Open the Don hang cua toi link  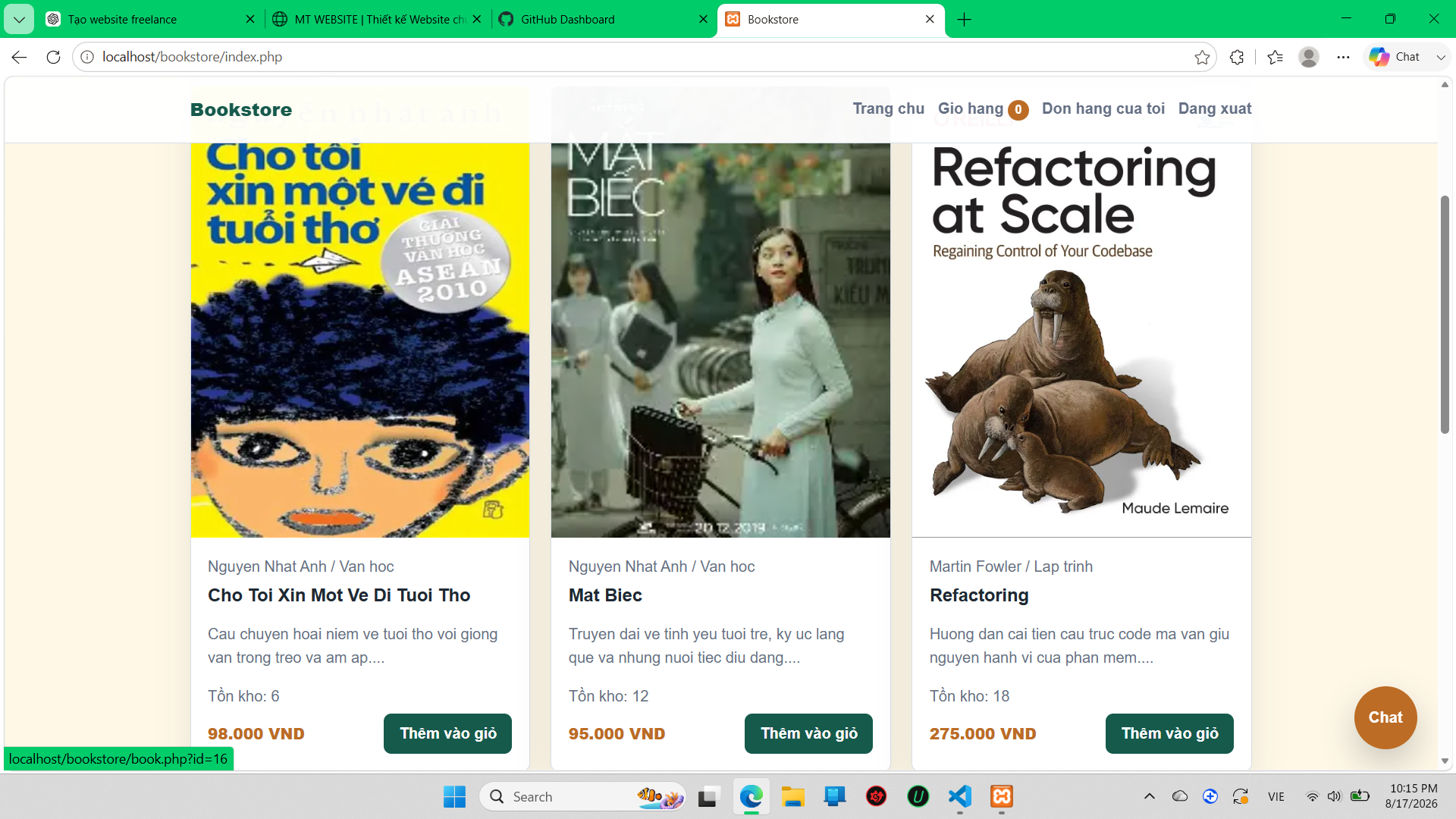point(1103,108)
